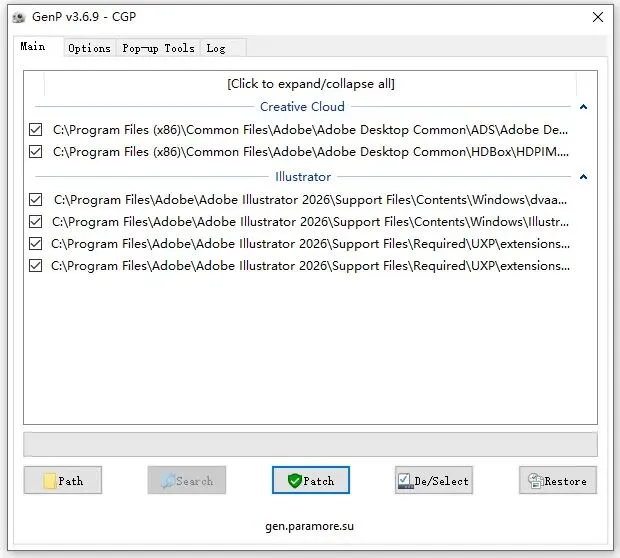Screen dimensions: 620x558
Task: Click the Path button
Action: pyautogui.click(x=63, y=480)
